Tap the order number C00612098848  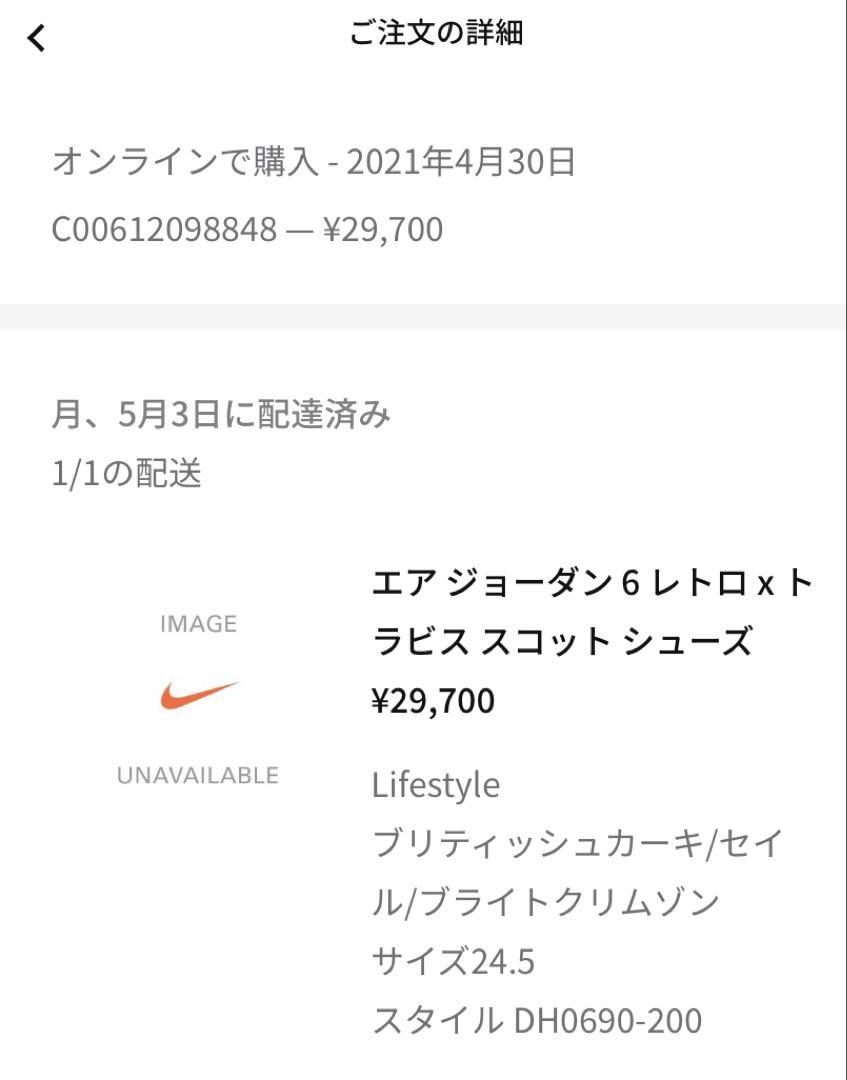click(x=164, y=229)
